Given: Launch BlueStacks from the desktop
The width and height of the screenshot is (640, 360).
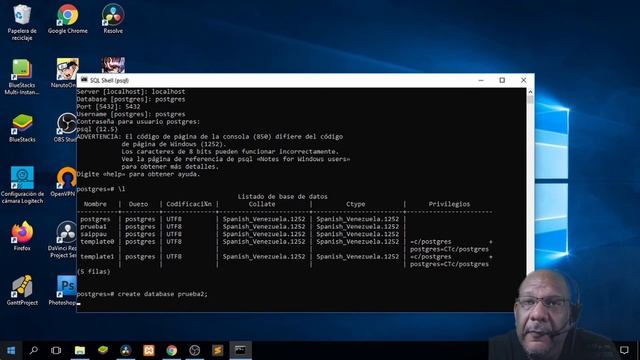Looking at the screenshot, I should click(x=22, y=128).
